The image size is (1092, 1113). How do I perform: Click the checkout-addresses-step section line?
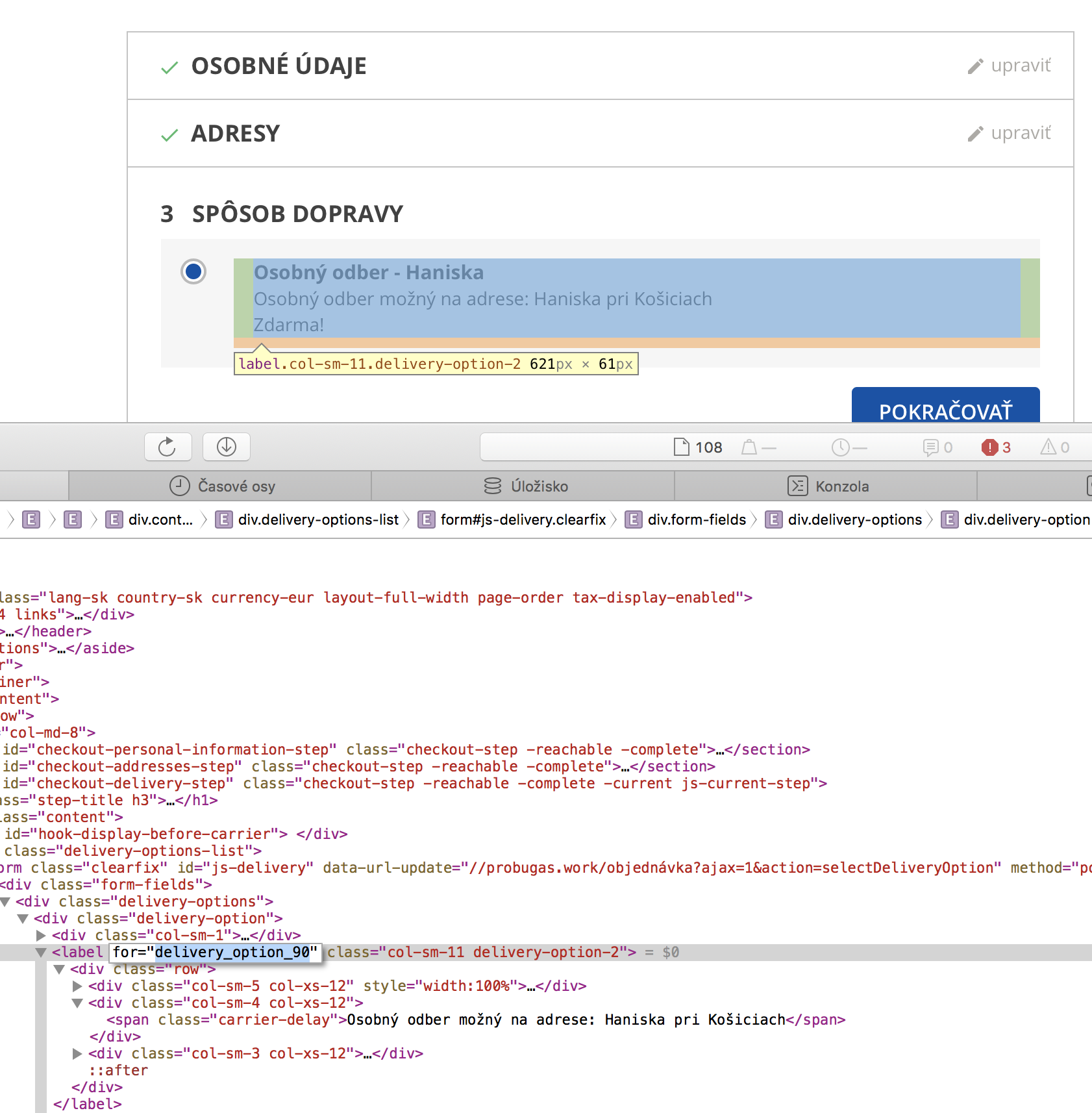(358, 766)
